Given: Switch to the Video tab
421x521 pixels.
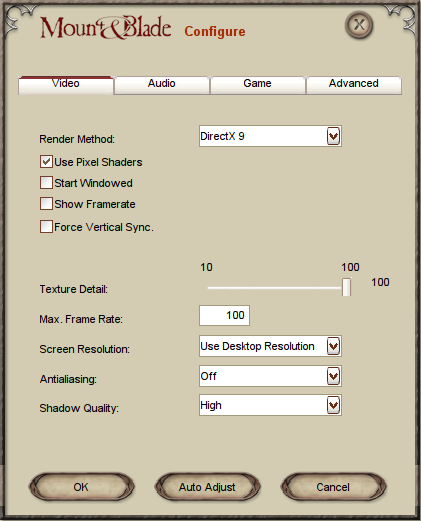Looking at the screenshot, I should coord(66,85).
